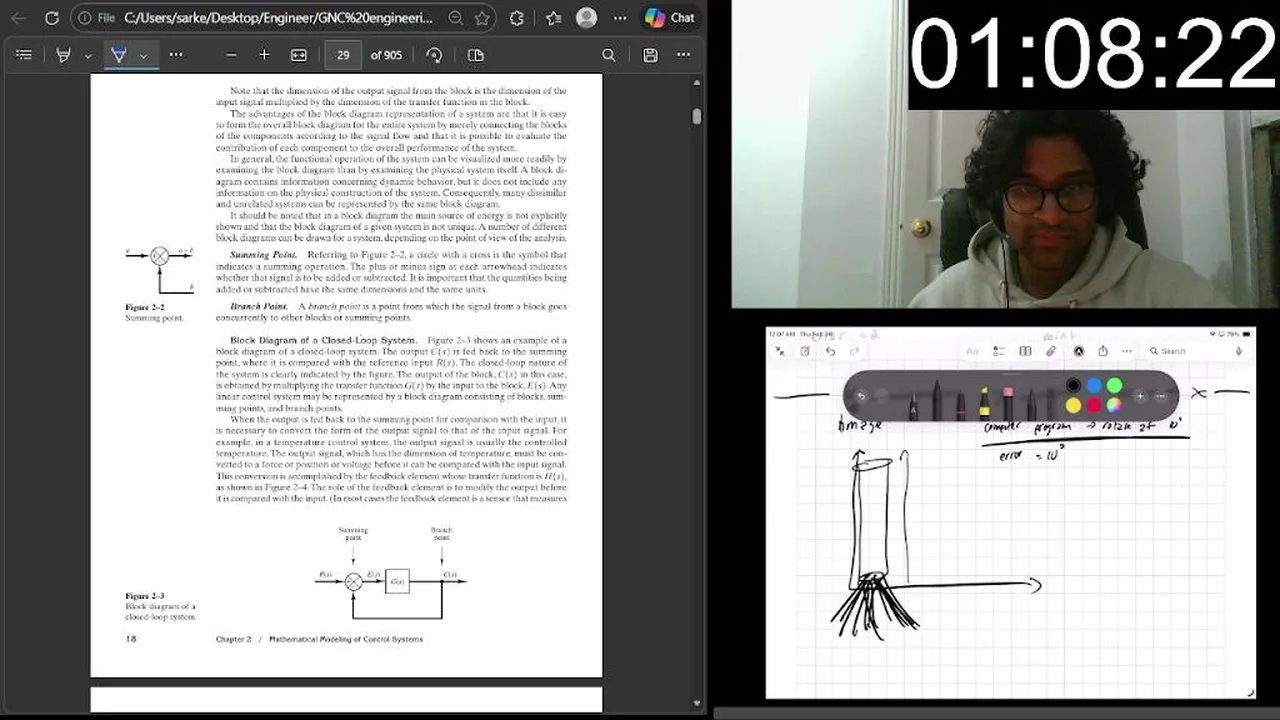Collapse the notes app fullscreen arrows
Screen dimensions: 1280x720
779,351
